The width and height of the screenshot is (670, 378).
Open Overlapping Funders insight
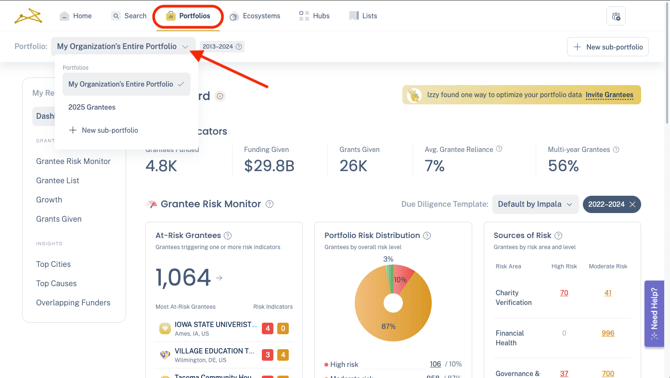pyautogui.click(x=73, y=302)
